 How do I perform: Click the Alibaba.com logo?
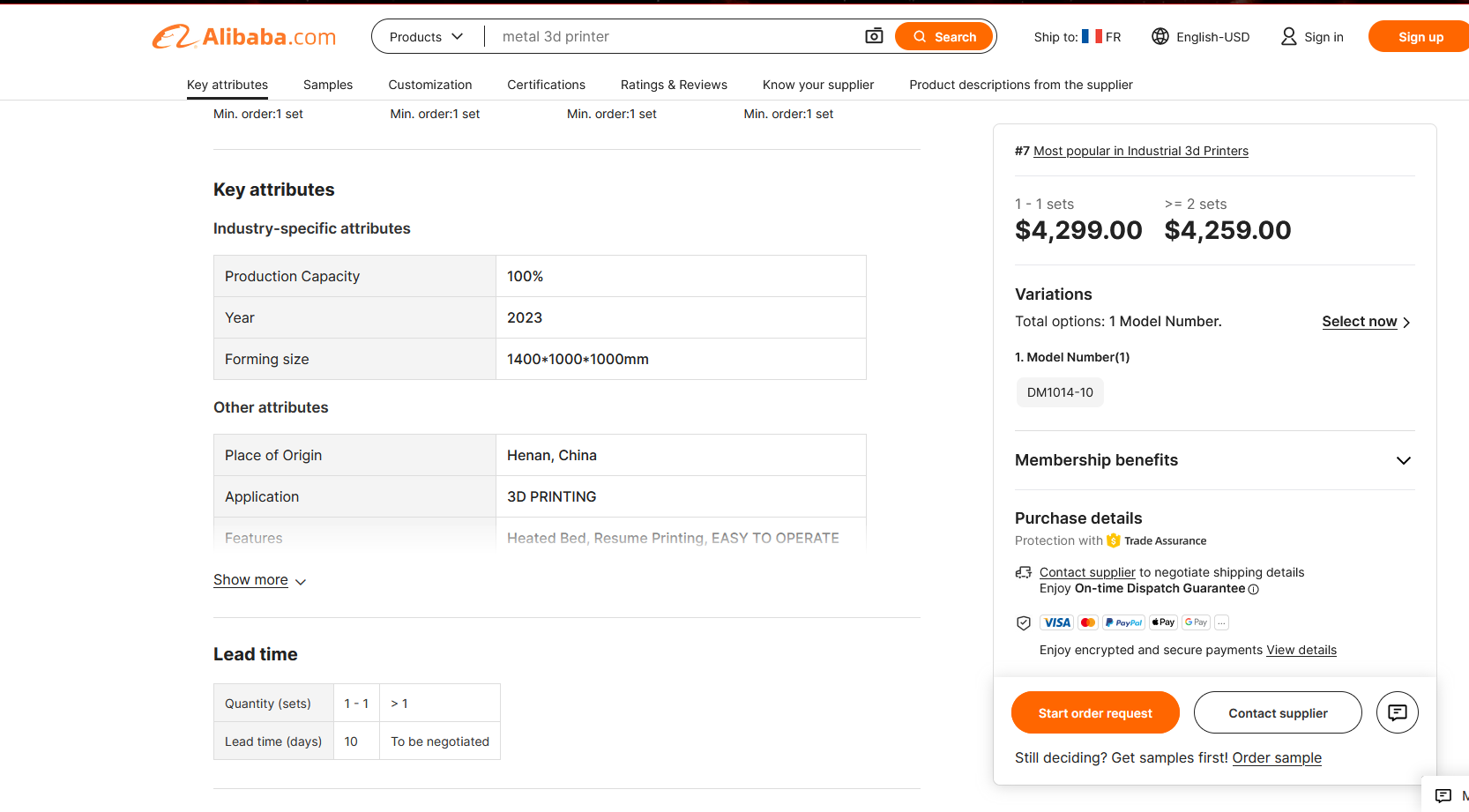click(244, 37)
